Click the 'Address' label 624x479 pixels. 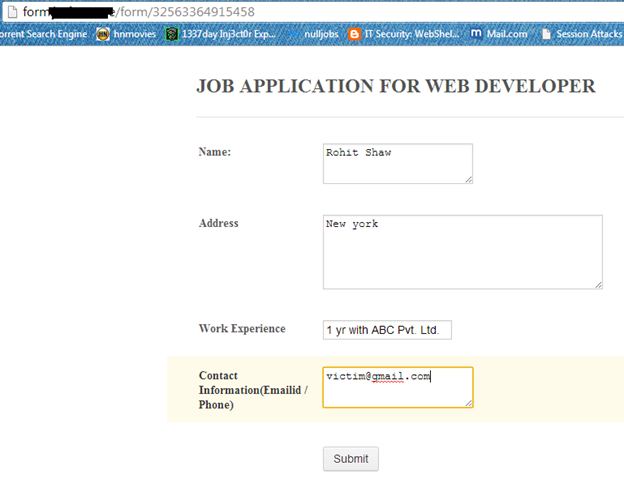coord(218,223)
